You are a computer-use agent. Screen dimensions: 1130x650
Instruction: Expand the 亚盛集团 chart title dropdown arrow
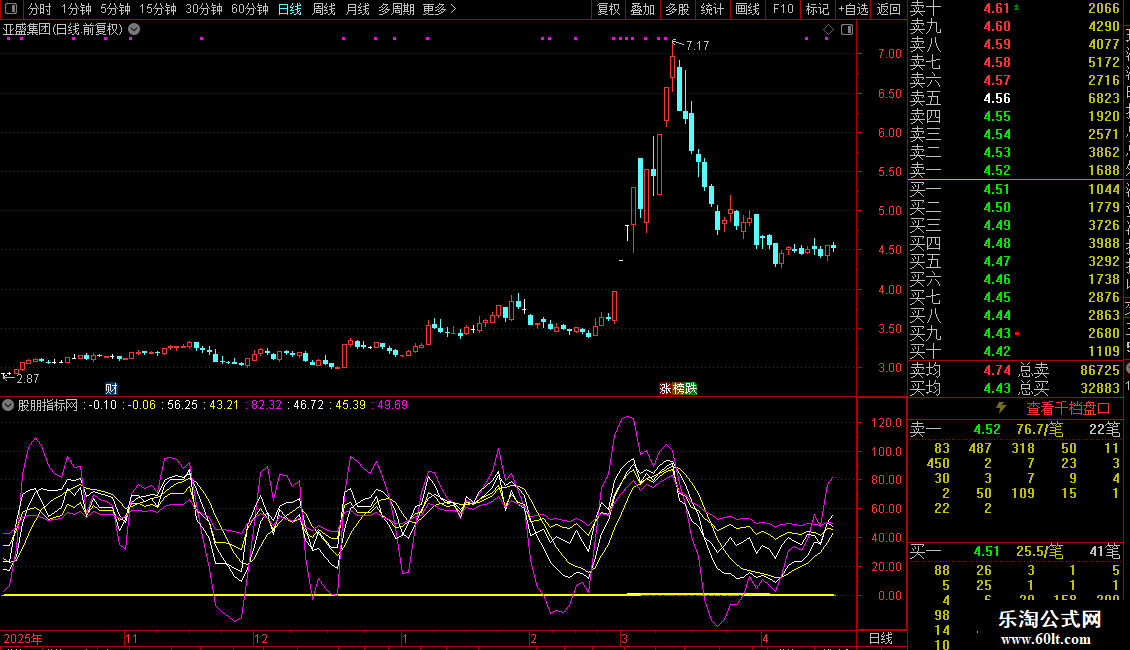point(134,30)
